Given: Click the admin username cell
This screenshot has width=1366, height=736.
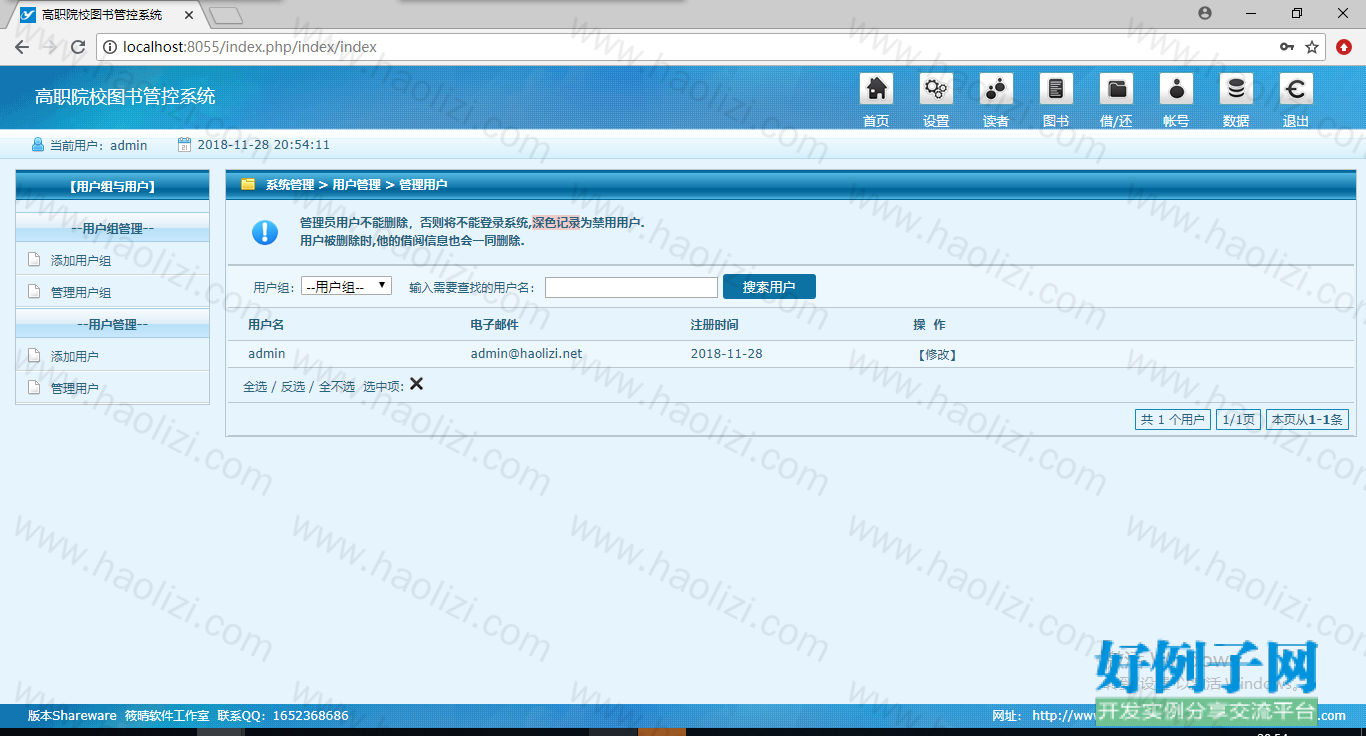Looking at the screenshot, I should point(267,354).
